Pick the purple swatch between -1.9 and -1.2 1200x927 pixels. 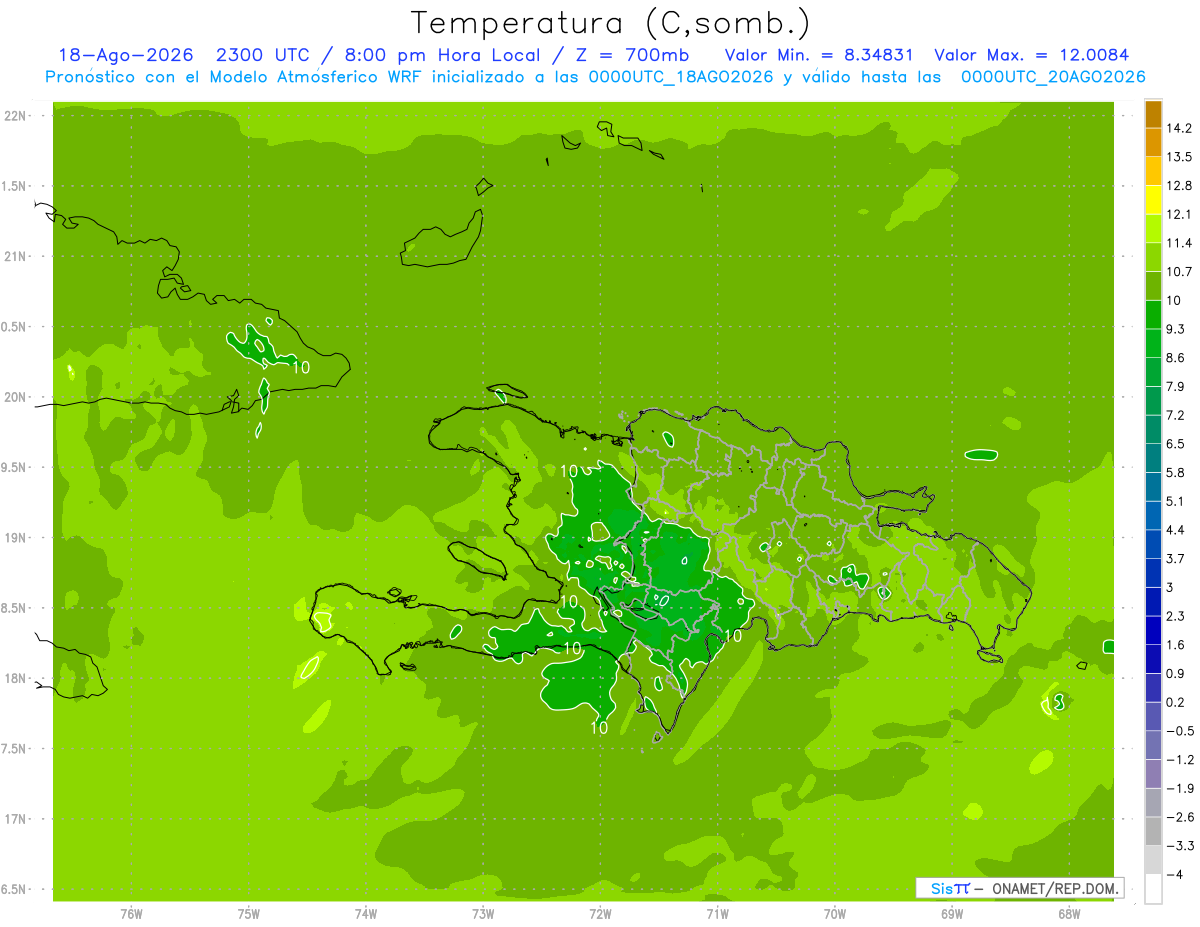pos(1153,774)
